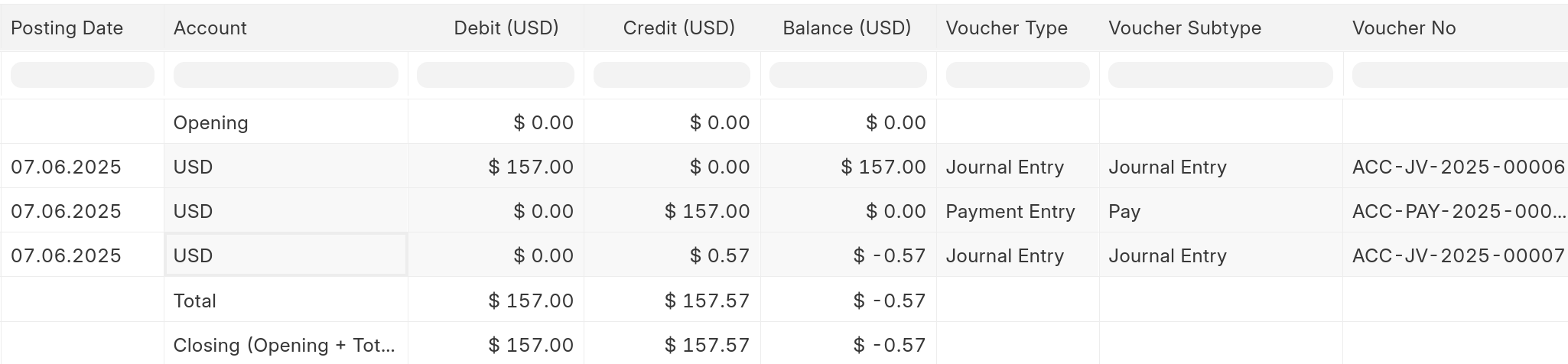Open the truncated ACC-PAY-2025 voucher
The width and height of the screenshot is (1568, 364).
coord(1458,212)
